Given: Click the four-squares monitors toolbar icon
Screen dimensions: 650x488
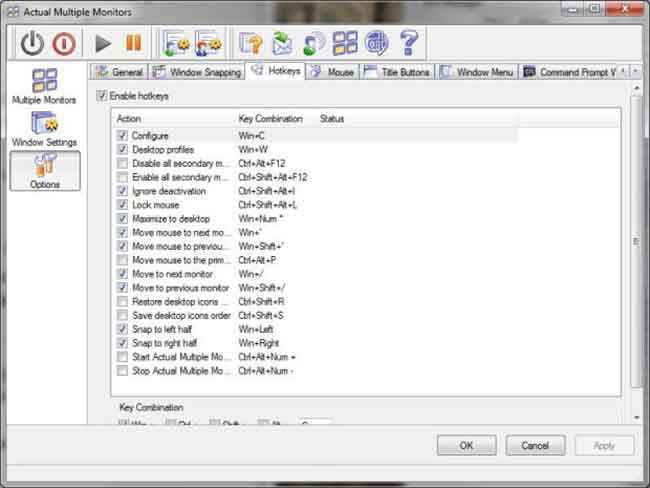Looking at the screenshot, I should (345, 43).
